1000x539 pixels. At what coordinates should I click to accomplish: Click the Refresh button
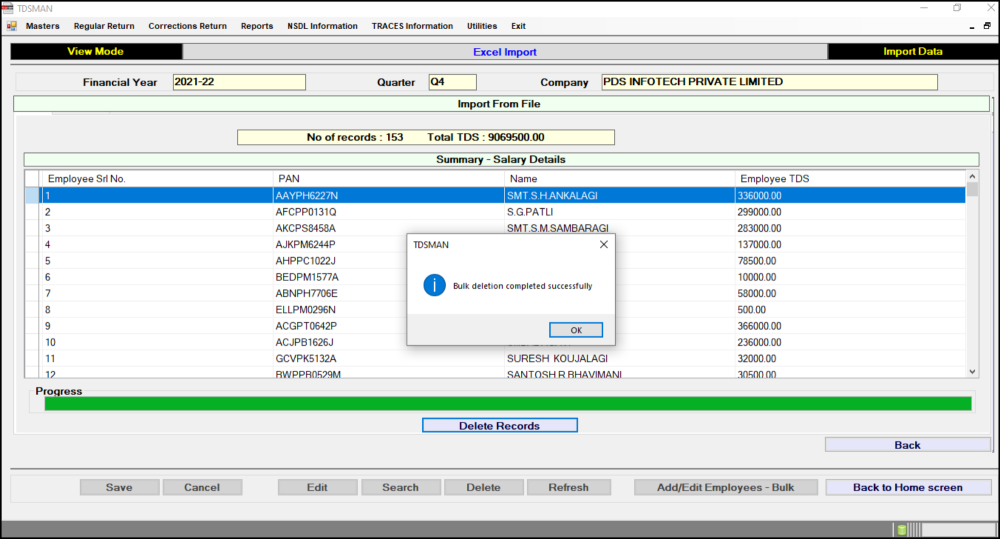tap(569, 487)
